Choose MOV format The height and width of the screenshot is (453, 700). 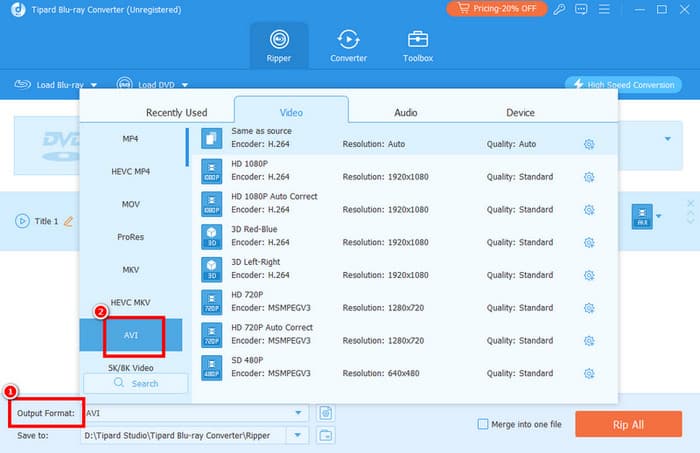[130, 204]
